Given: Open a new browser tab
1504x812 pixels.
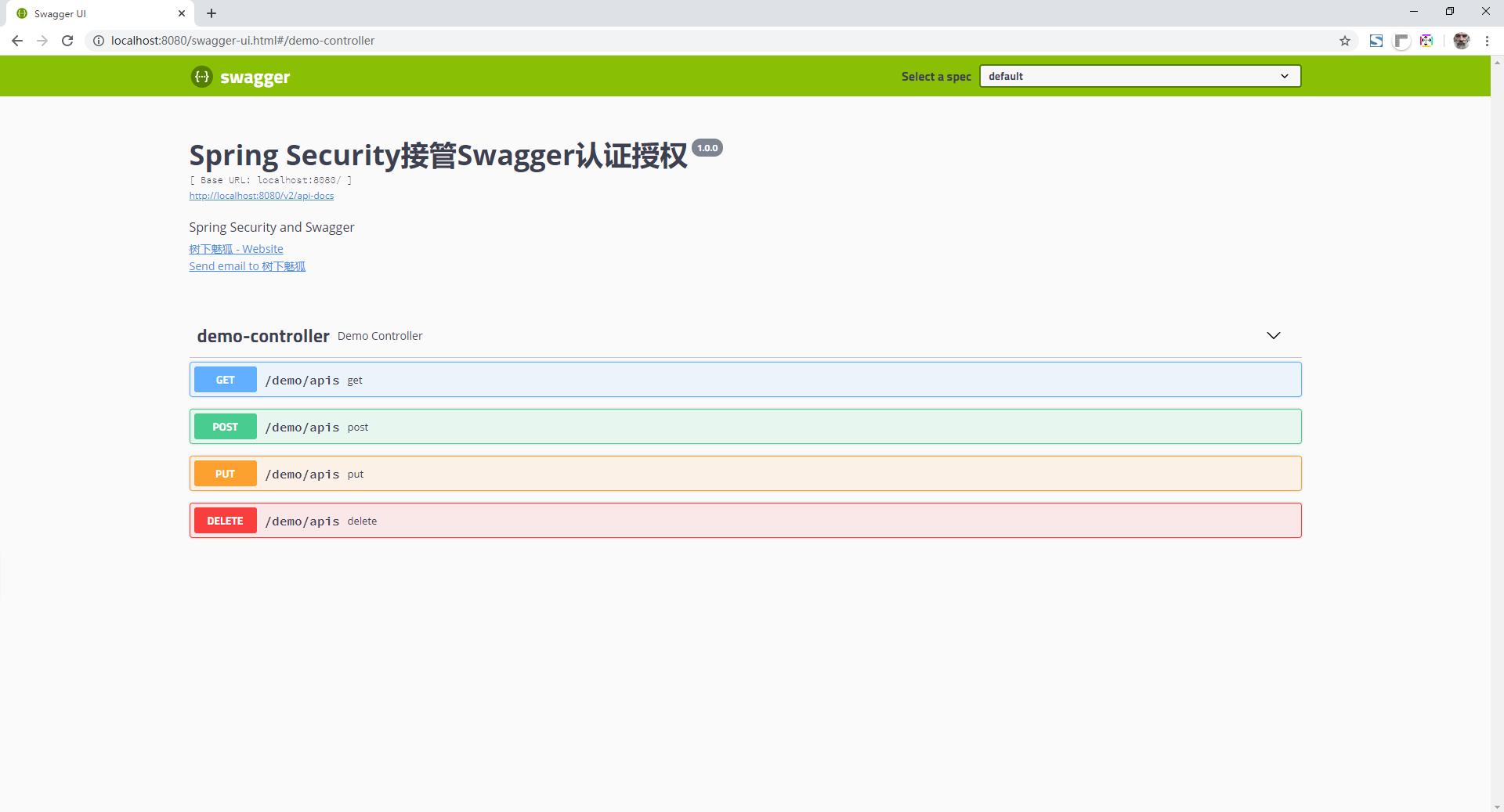Looking at the screenshot, I should click(x=211, y=13).
